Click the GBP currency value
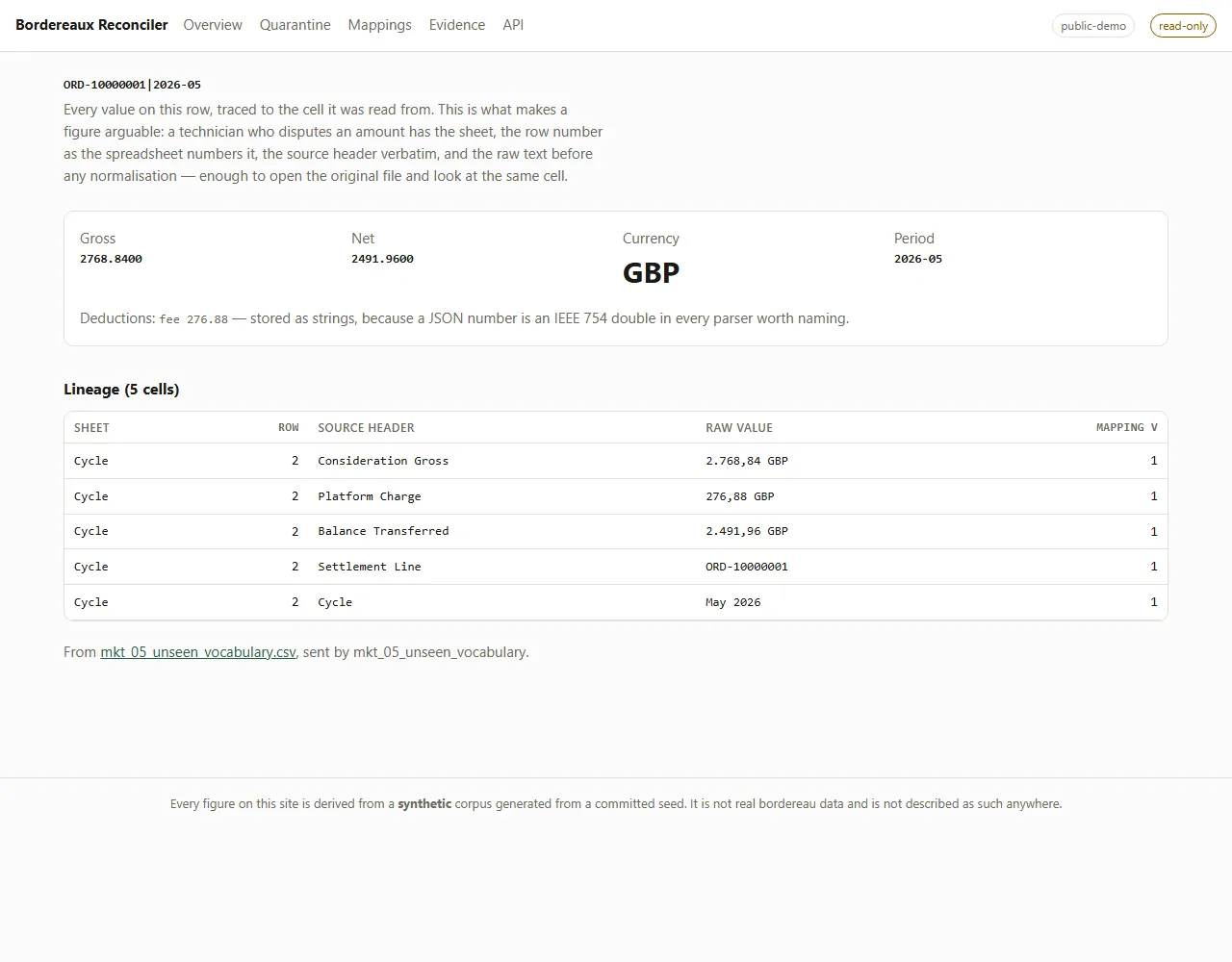 [x=651, y=273]
